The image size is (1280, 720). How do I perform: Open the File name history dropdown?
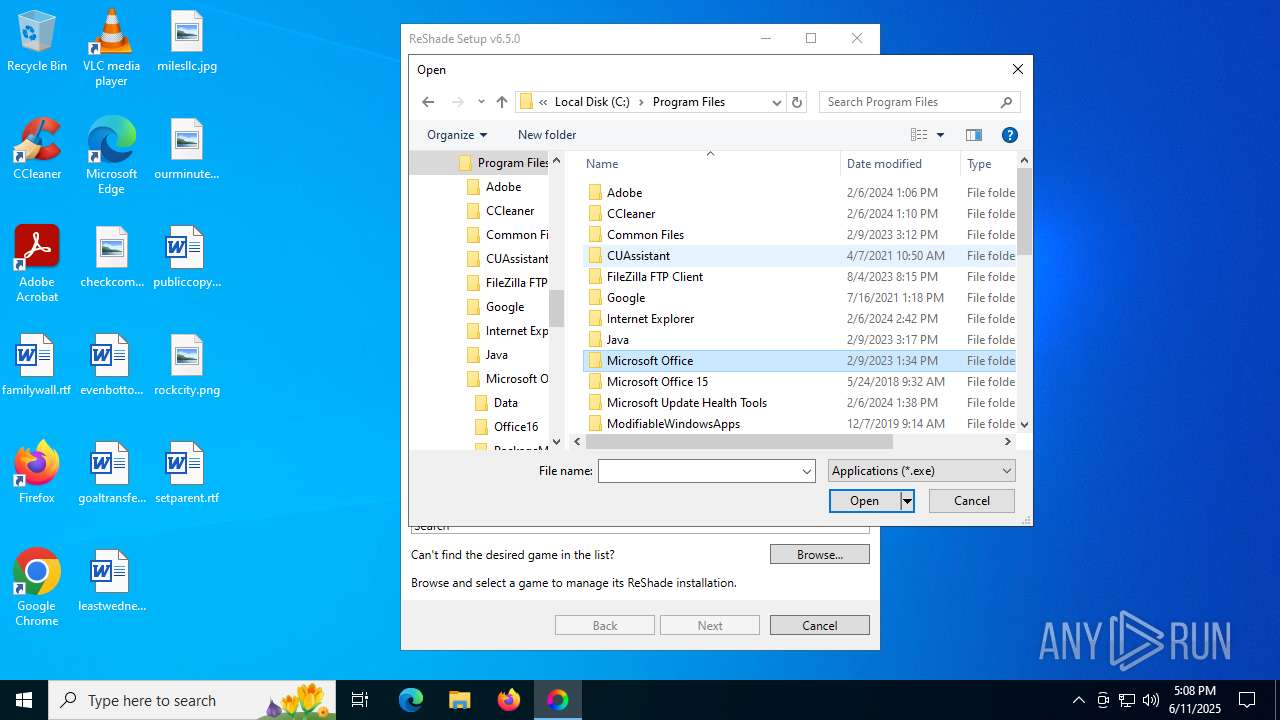coord(806,471)
